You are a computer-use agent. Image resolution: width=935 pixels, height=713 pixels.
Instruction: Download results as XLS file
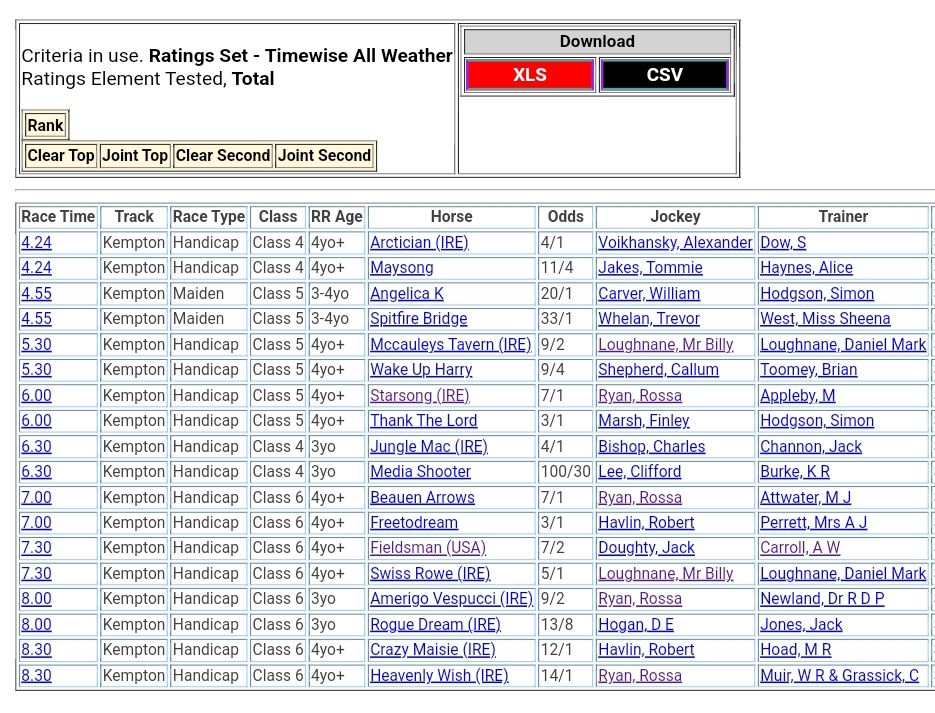pos(529,75)
